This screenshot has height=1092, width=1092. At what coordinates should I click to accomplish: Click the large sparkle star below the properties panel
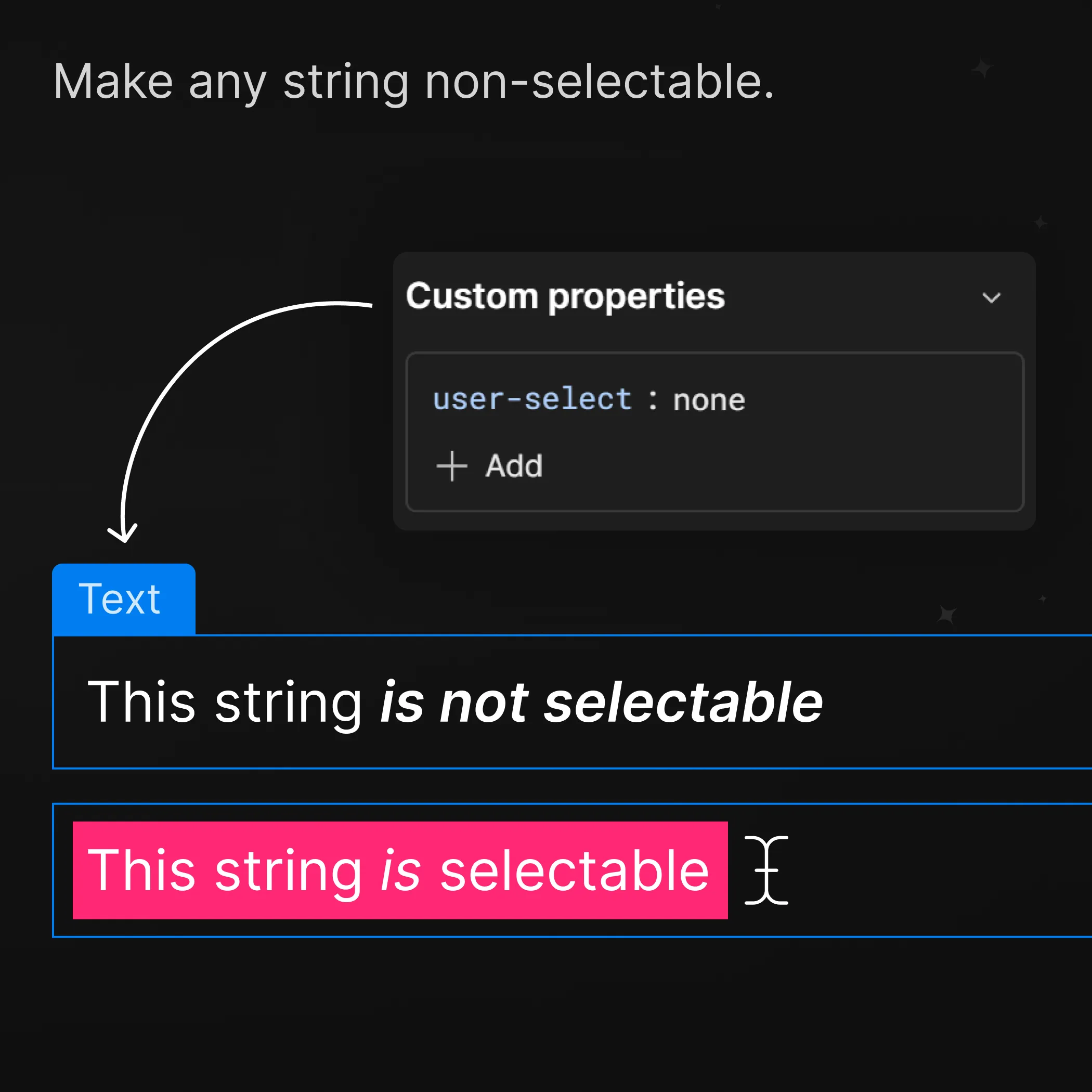point(947,615)
